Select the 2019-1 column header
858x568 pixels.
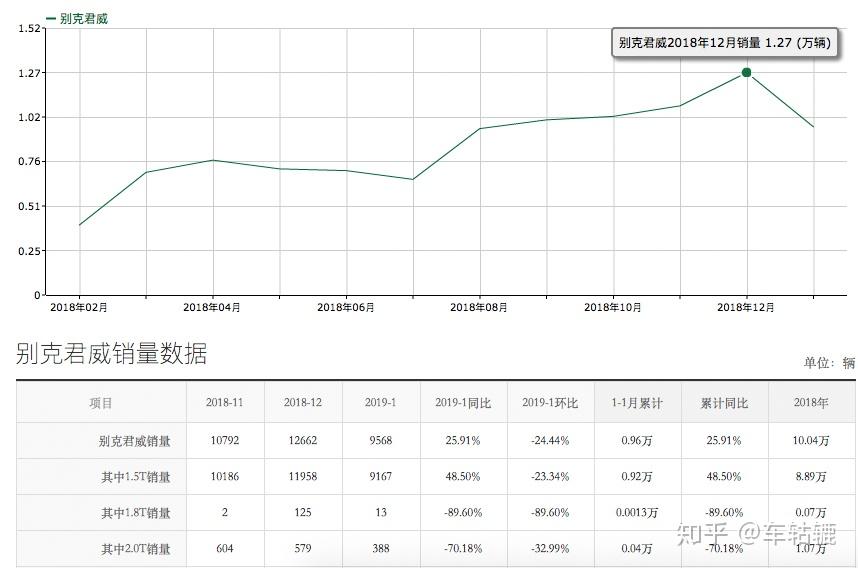(x=380, y=403)
